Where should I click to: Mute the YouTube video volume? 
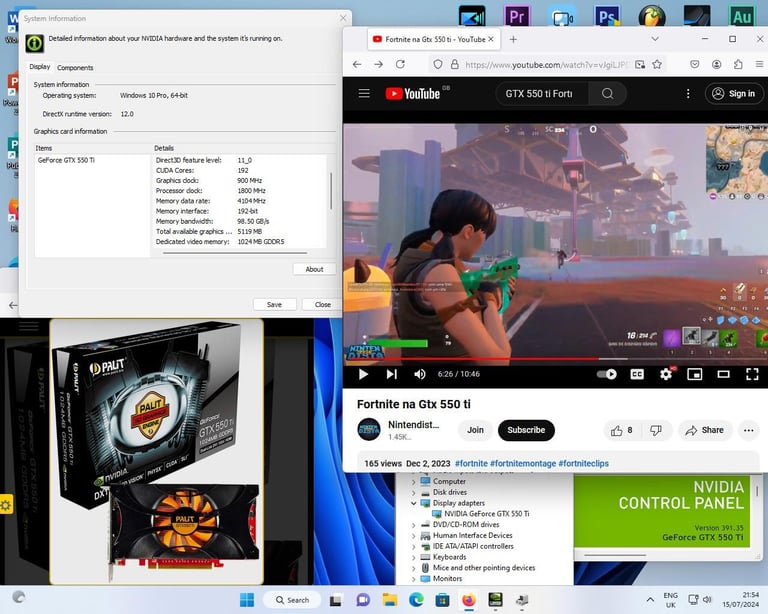pyautogui.click(x=420, y=374)
